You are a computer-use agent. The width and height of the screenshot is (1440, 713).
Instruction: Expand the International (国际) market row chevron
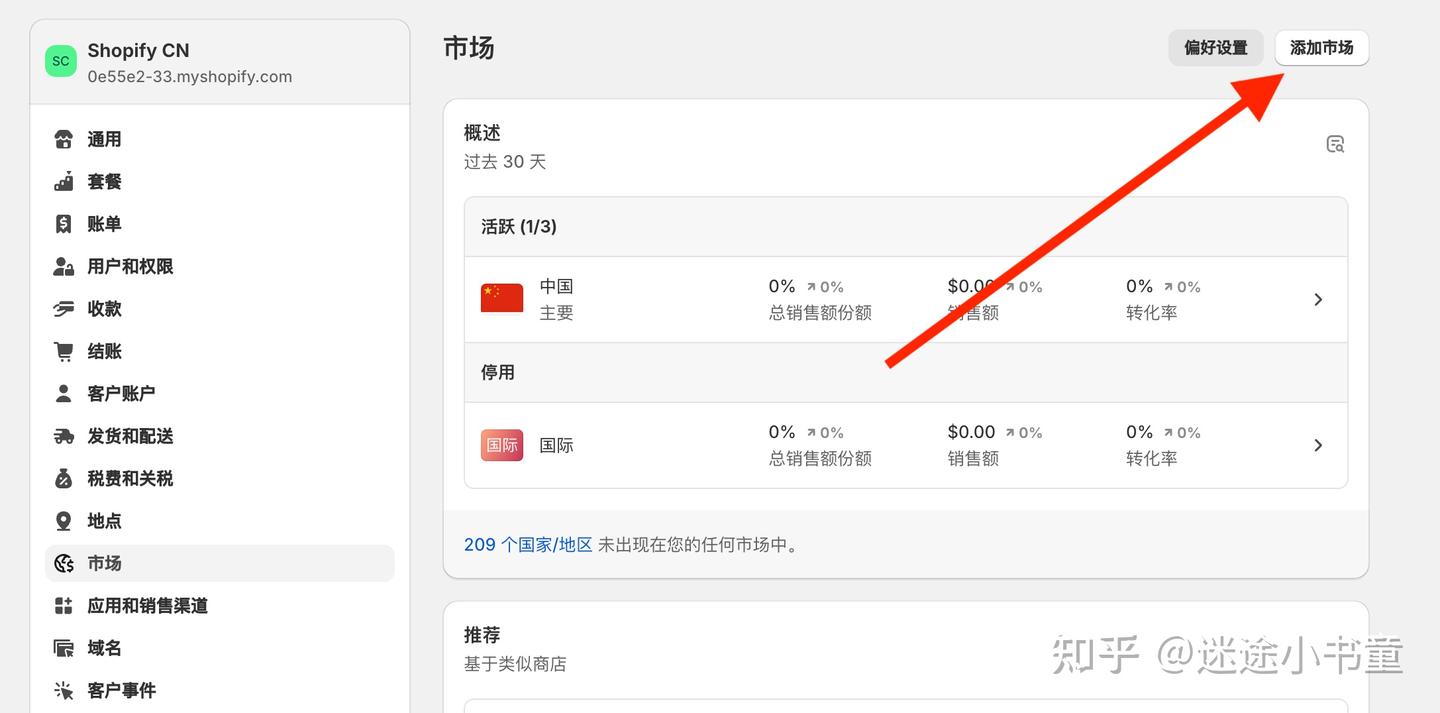[1318, 445]
